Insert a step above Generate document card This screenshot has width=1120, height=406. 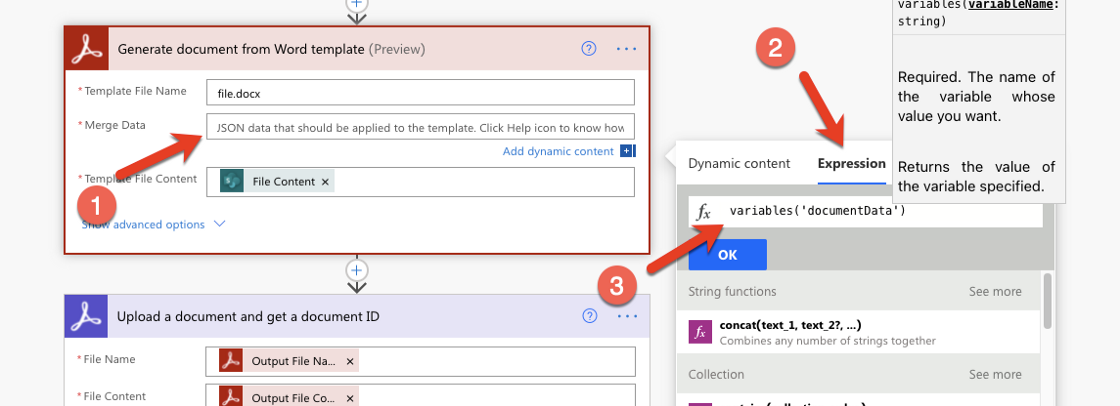pyautogui.click(x=356, y=4)
